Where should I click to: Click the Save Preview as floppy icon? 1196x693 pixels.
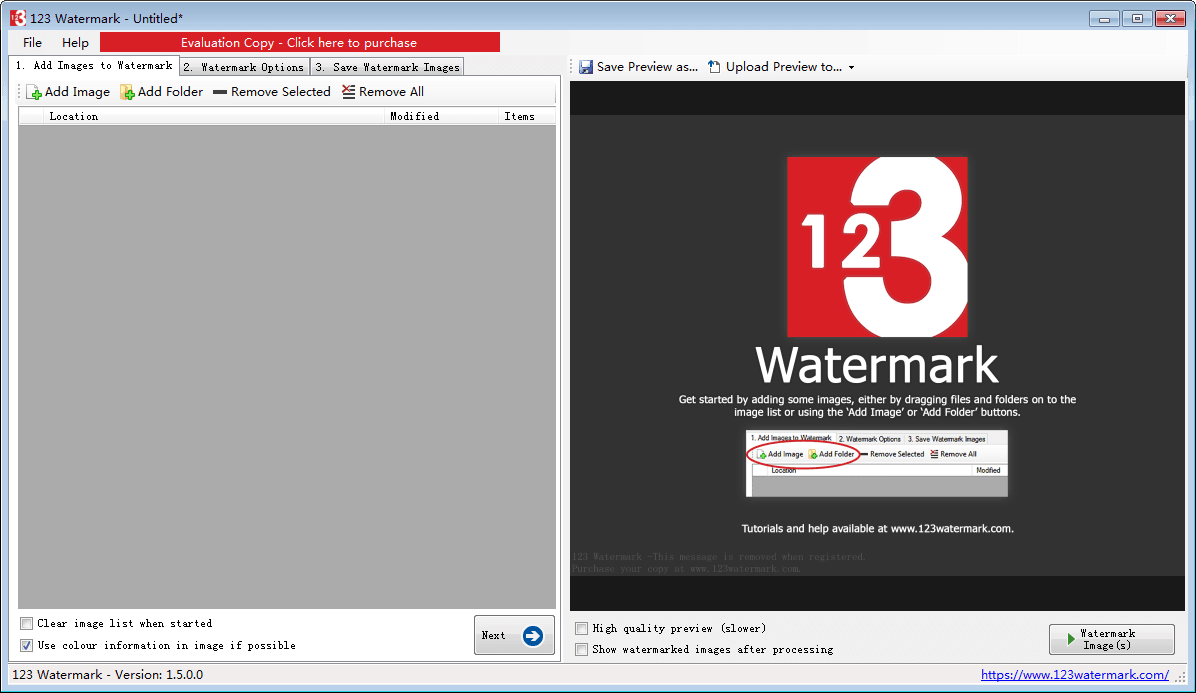[x=585, y=67]
